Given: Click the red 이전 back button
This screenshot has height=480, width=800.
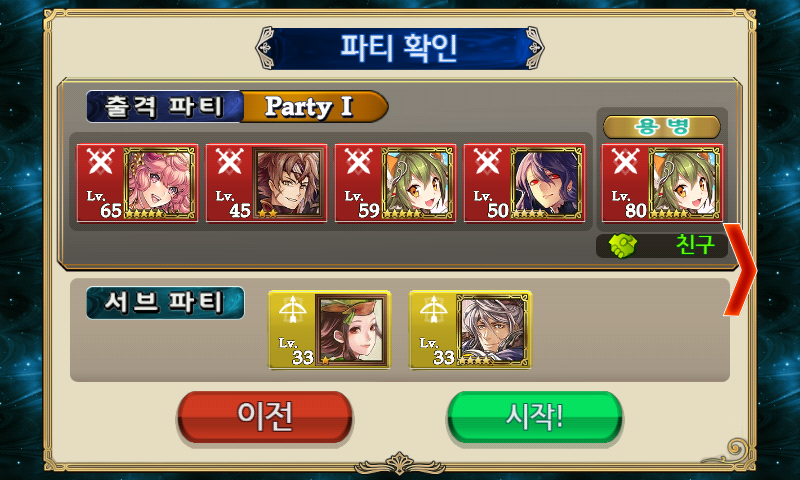Looking at the screenshot, I should [265, 417].
